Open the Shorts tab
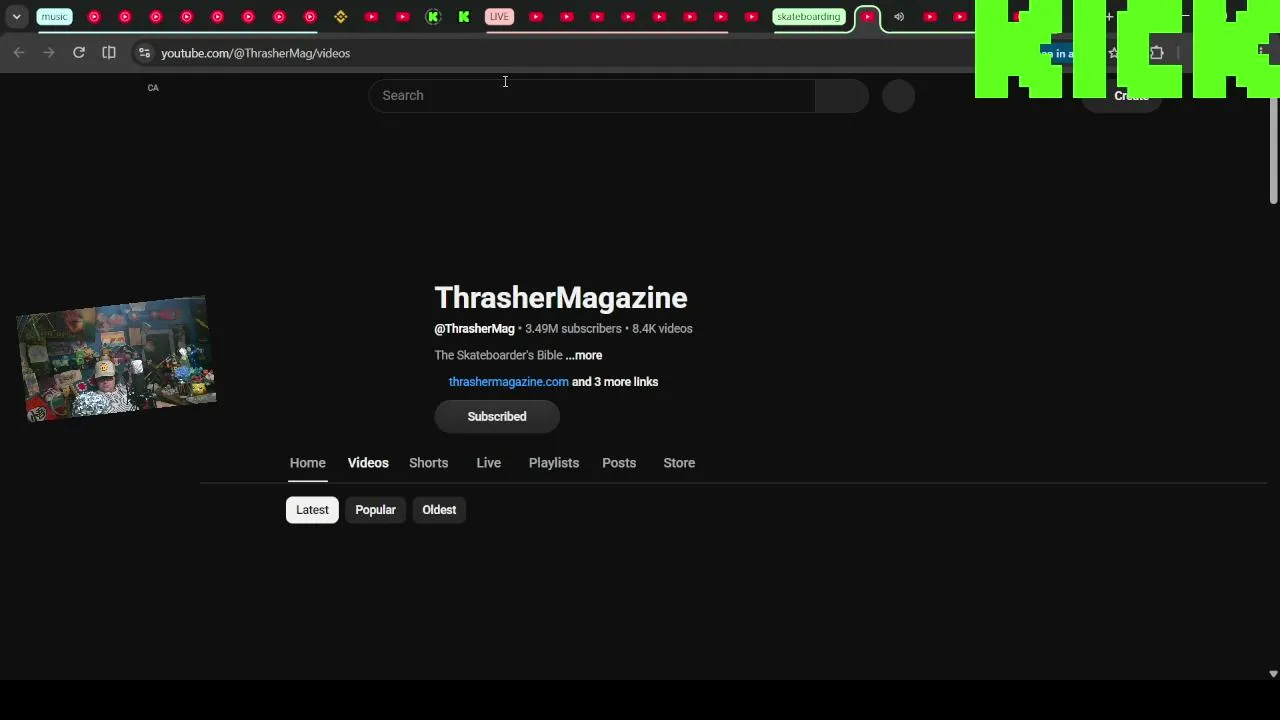Image resolution: width=1280 pixels, height=720 pixels. click(x=428, y=463)
